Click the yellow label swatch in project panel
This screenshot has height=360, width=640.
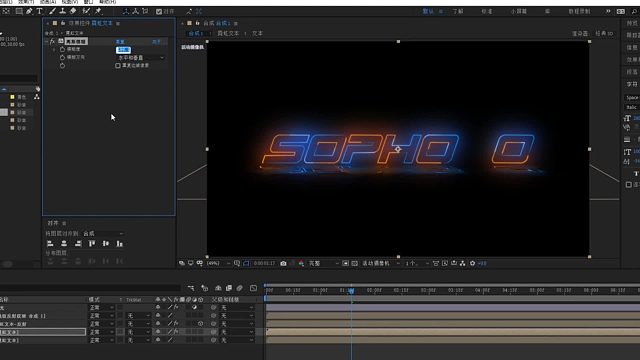tap(12, 97)
